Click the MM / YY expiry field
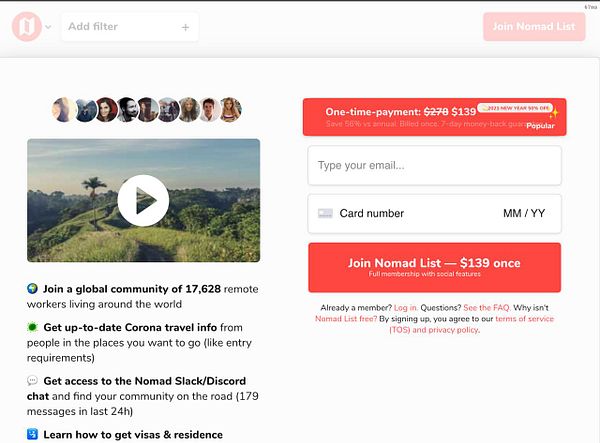 point(524,213)
